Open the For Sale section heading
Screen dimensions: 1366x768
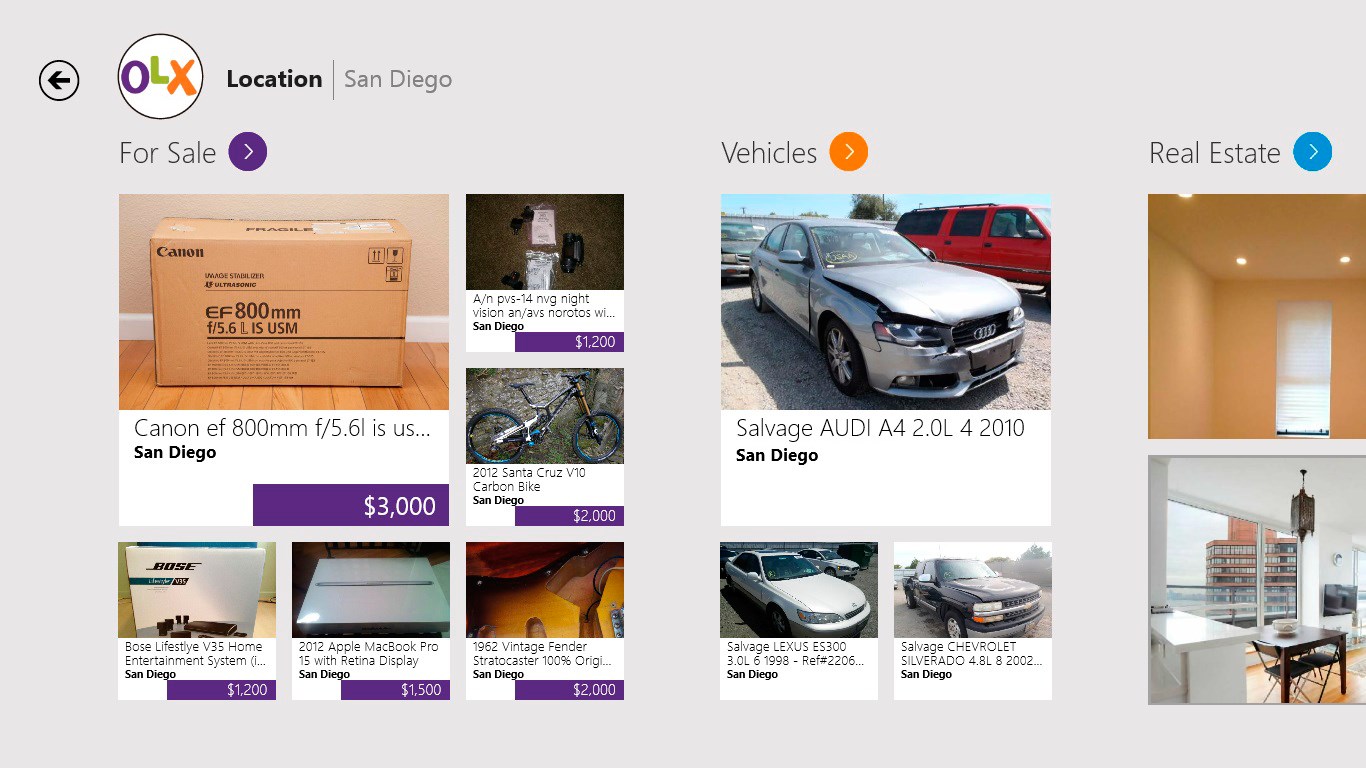pyautogui.click(x=167, y=153)
